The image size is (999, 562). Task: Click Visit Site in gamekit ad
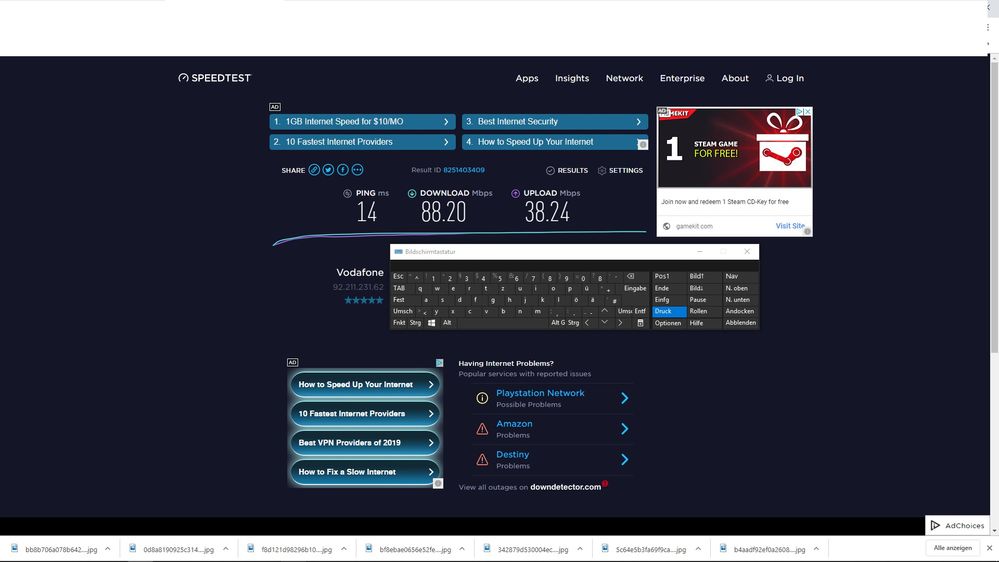tap(790, 226)
